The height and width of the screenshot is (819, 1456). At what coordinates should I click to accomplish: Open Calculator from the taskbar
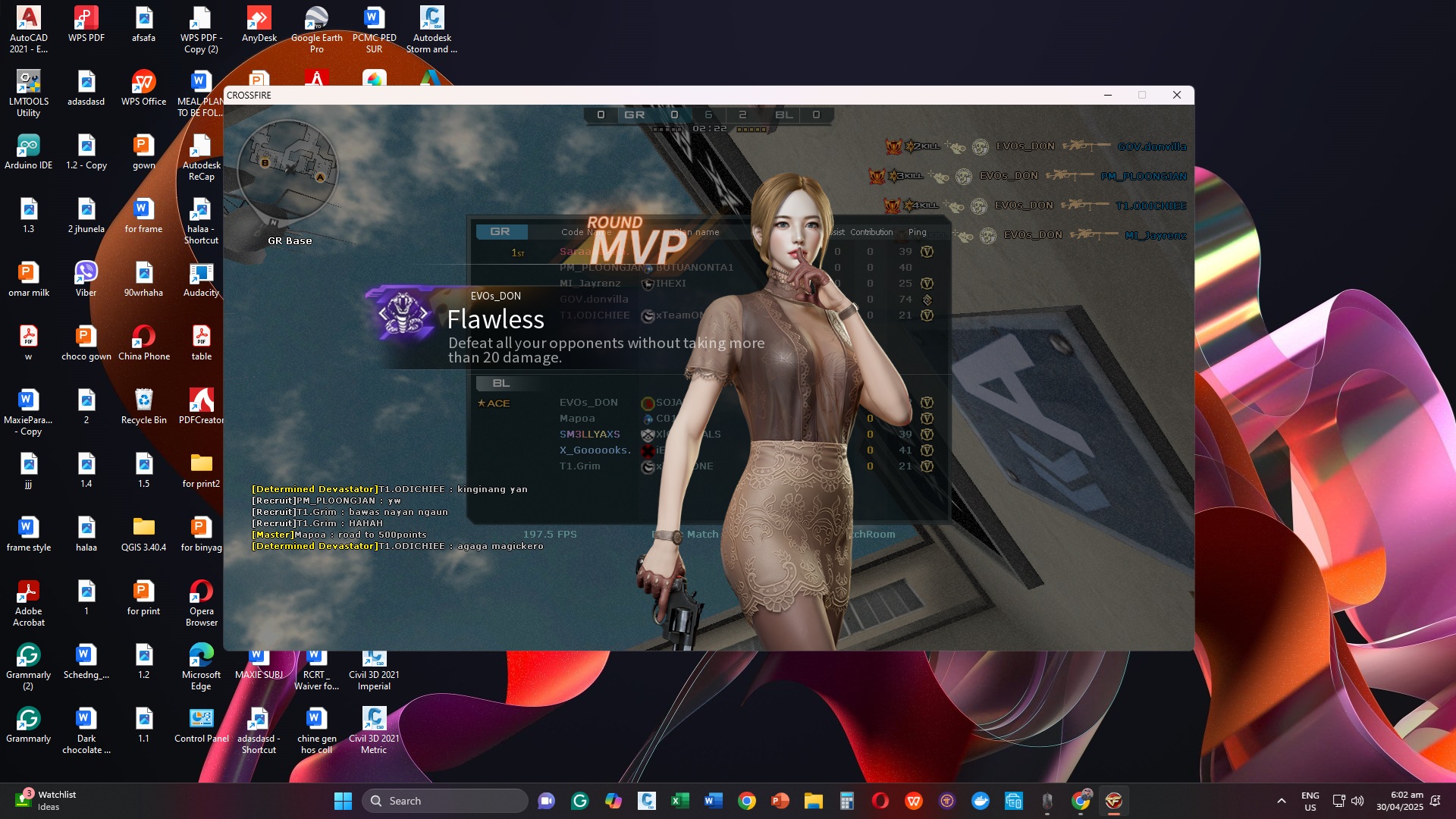847,801
